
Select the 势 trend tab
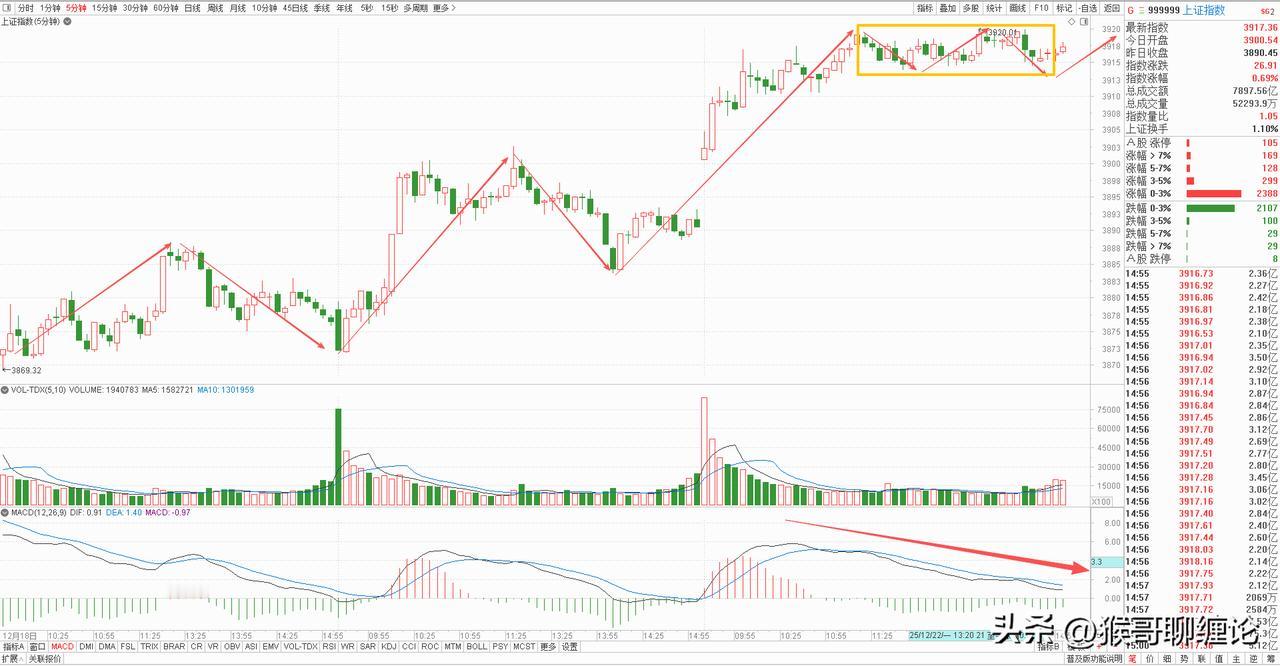click(1184, 659)
